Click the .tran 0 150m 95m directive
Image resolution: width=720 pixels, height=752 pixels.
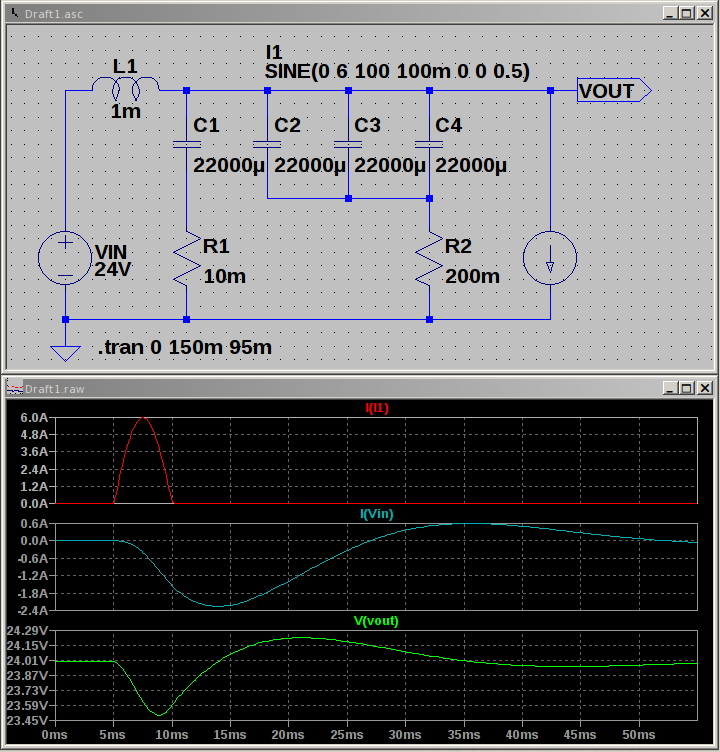[x=185, y=347]
